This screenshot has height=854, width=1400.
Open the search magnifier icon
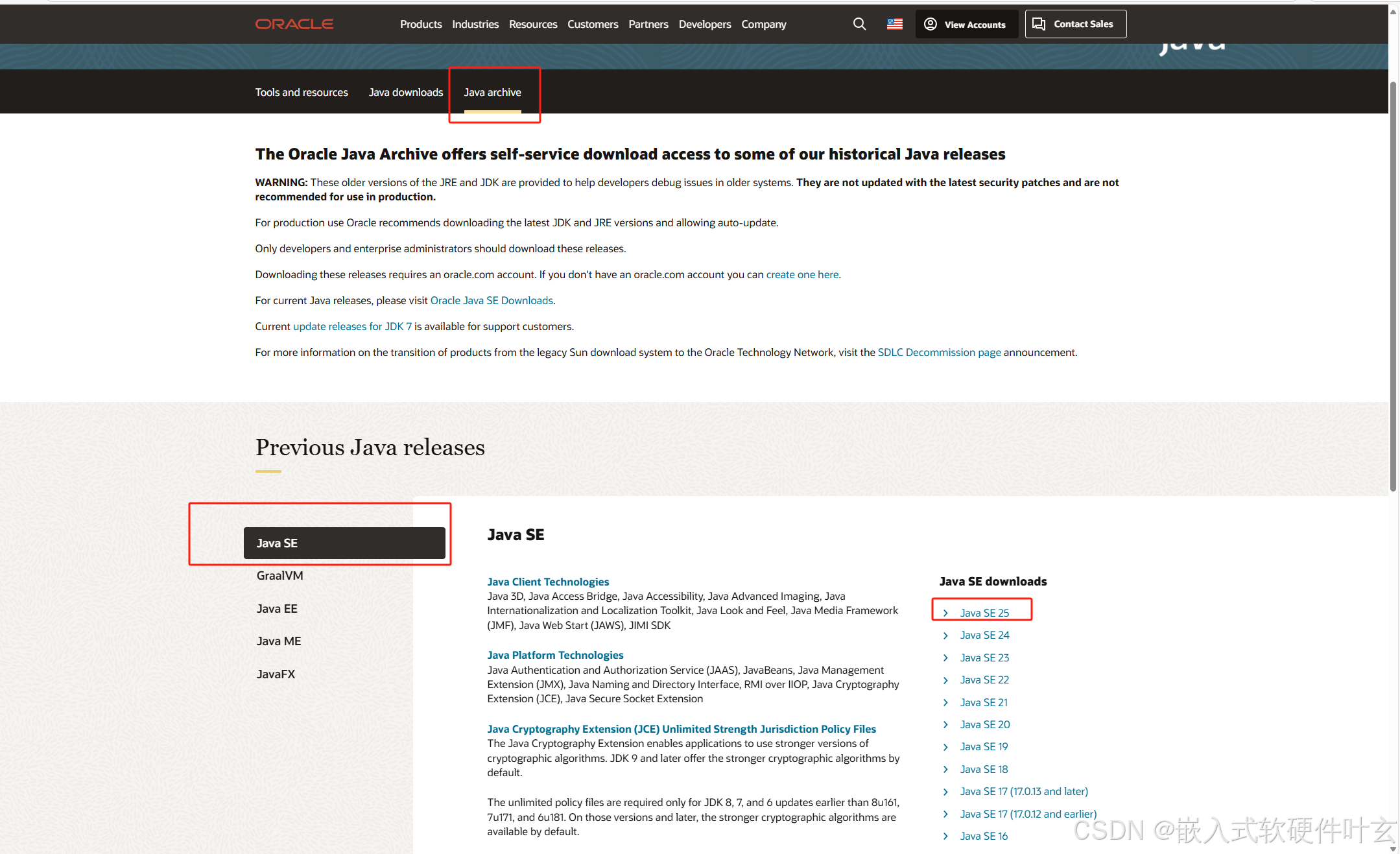click(x=859, y=24)
